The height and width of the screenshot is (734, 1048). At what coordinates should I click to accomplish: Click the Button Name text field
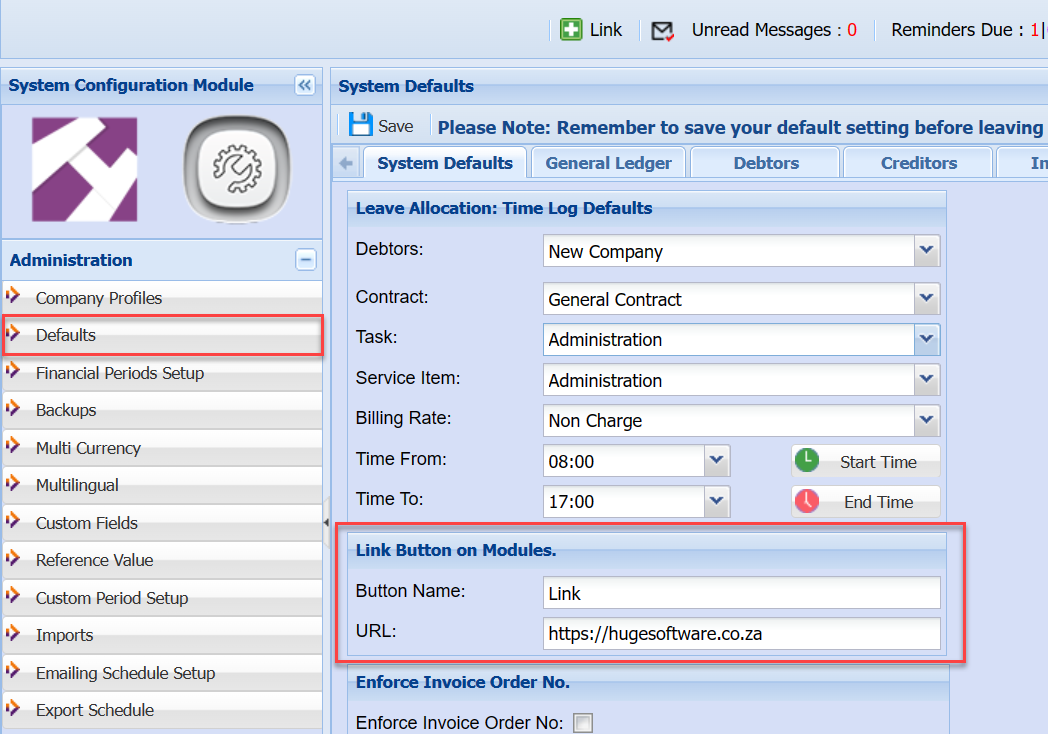pos(741,593)
